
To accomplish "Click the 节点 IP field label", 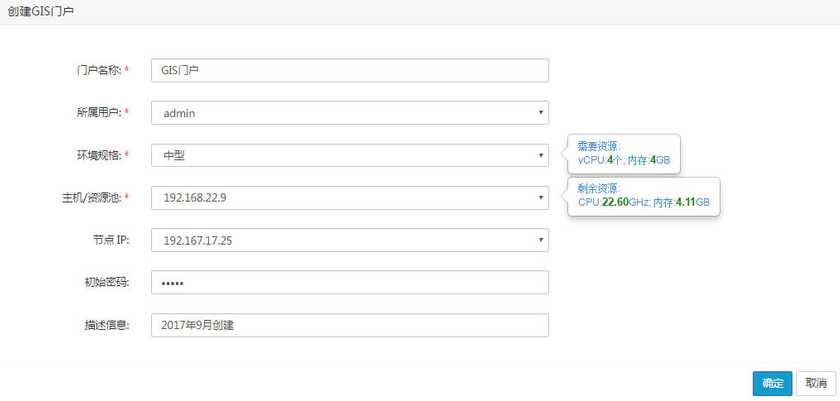I will 111,241.
